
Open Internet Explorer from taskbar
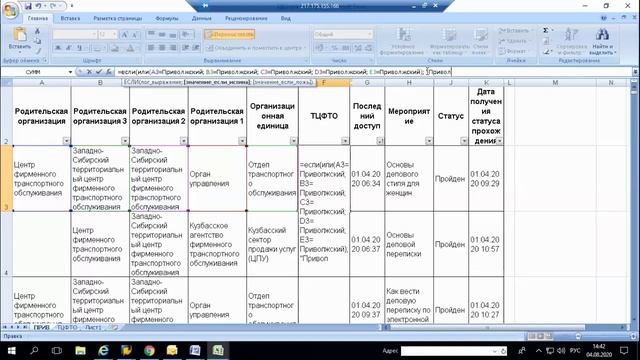(104, 351)
